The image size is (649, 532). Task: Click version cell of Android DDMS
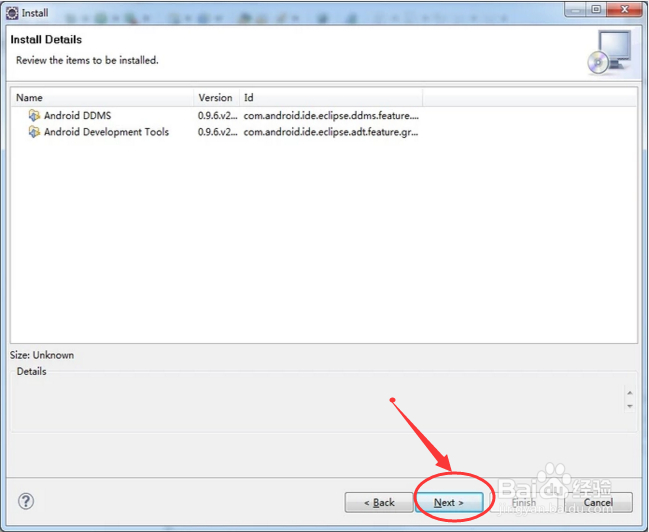coord(217,116)
